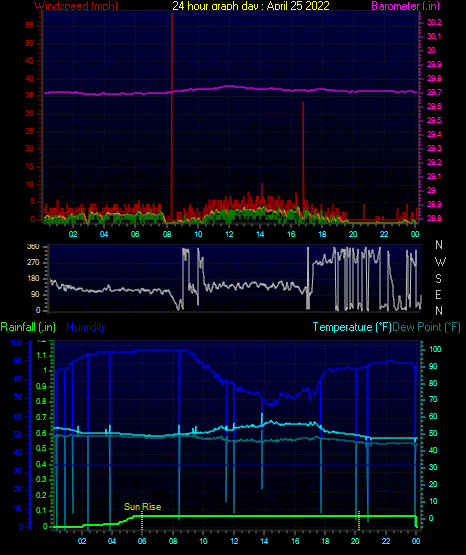Click the S compass direction label
The height and width of the screenshot is (555, 466).
pos(438,279)
